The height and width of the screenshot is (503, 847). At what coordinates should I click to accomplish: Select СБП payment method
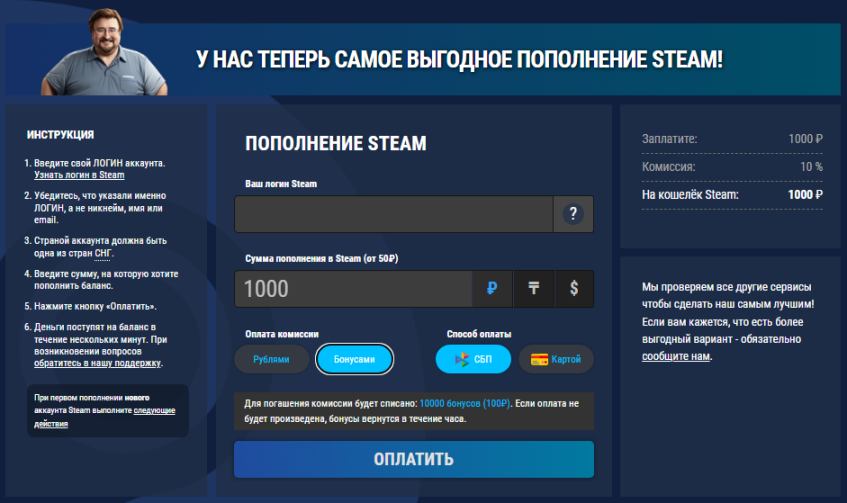(473, 359)
